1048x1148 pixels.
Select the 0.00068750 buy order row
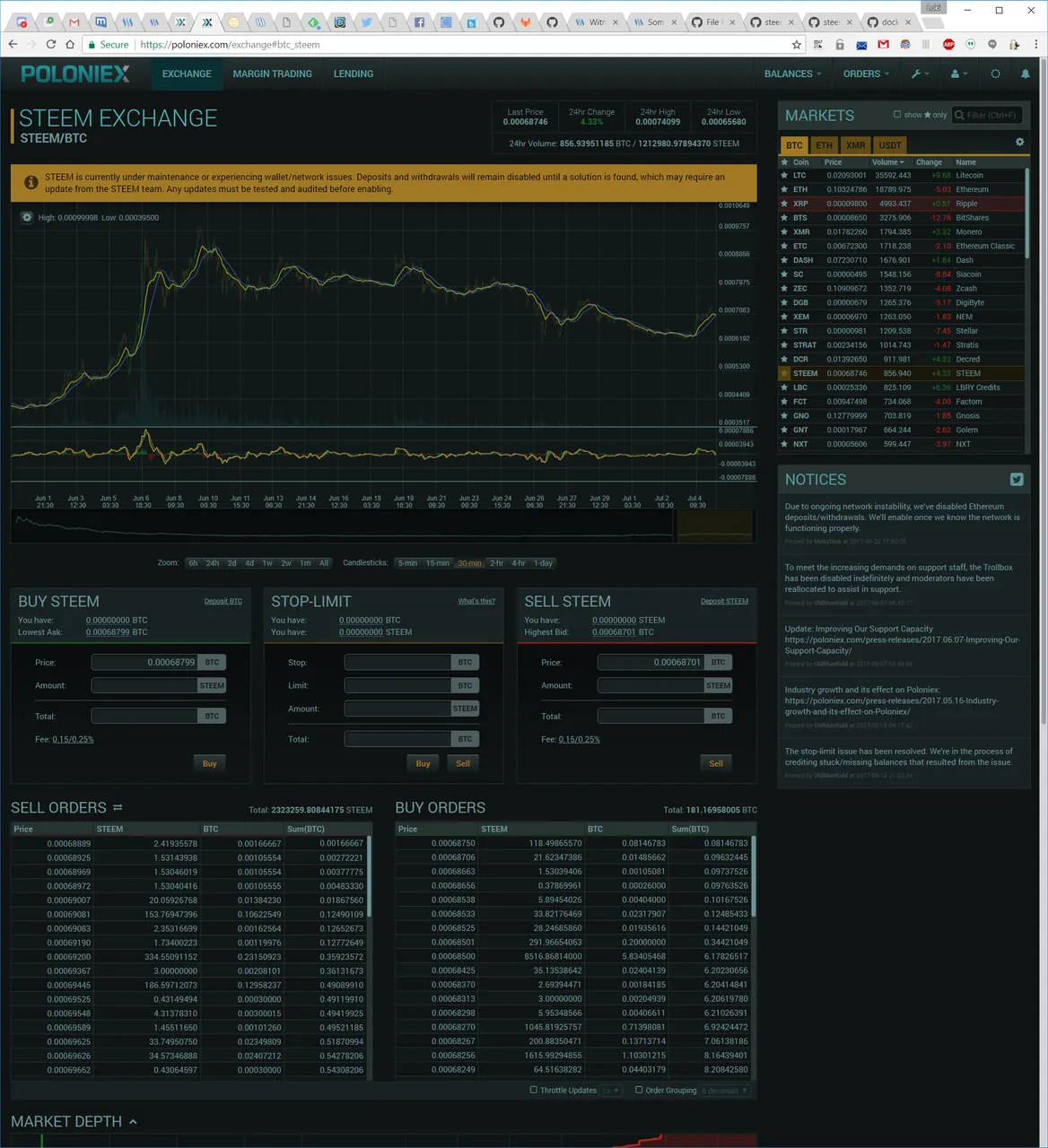(x=573, y=843)
